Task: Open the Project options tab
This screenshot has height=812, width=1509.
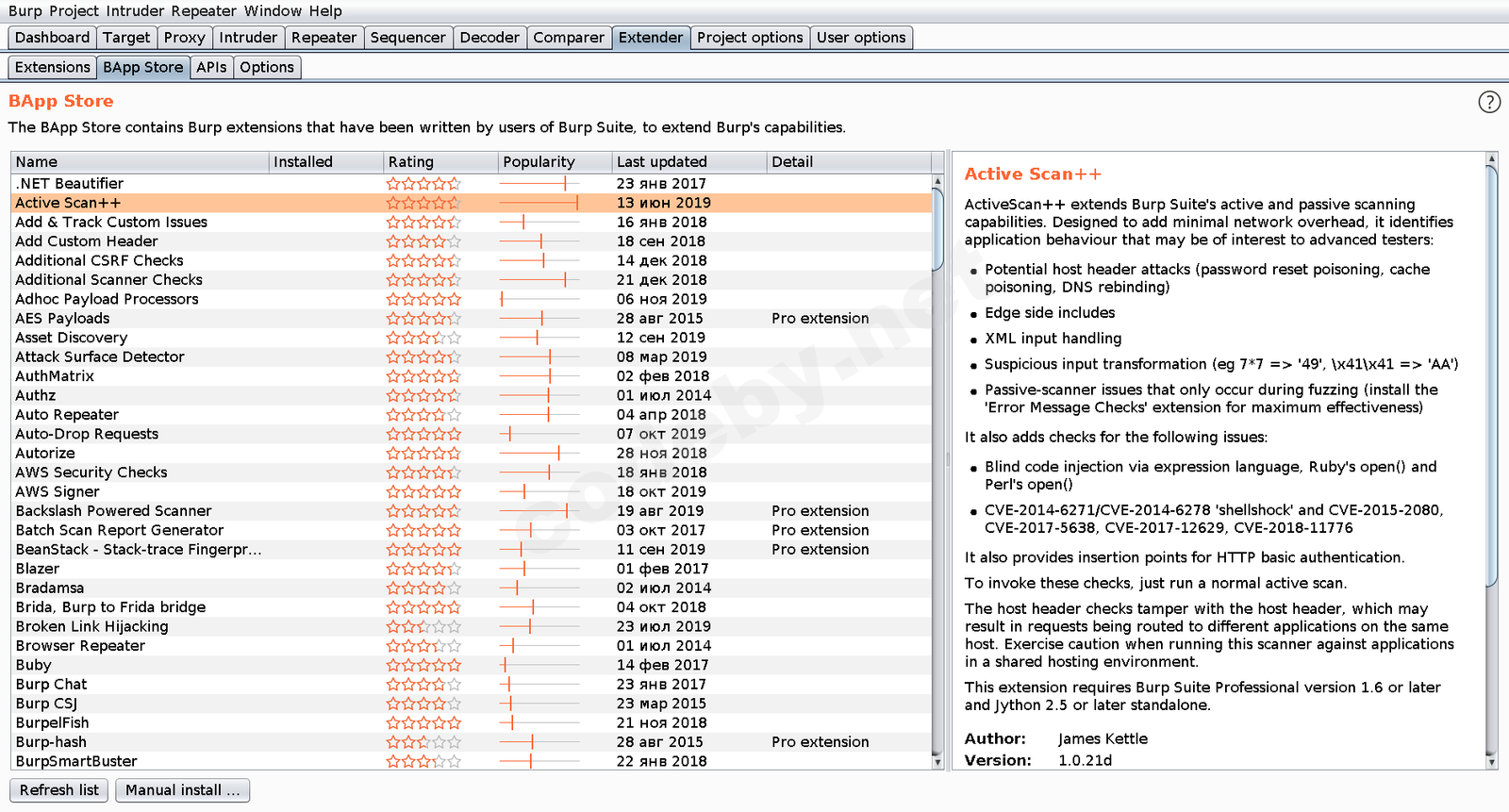Action: point(750,38)
